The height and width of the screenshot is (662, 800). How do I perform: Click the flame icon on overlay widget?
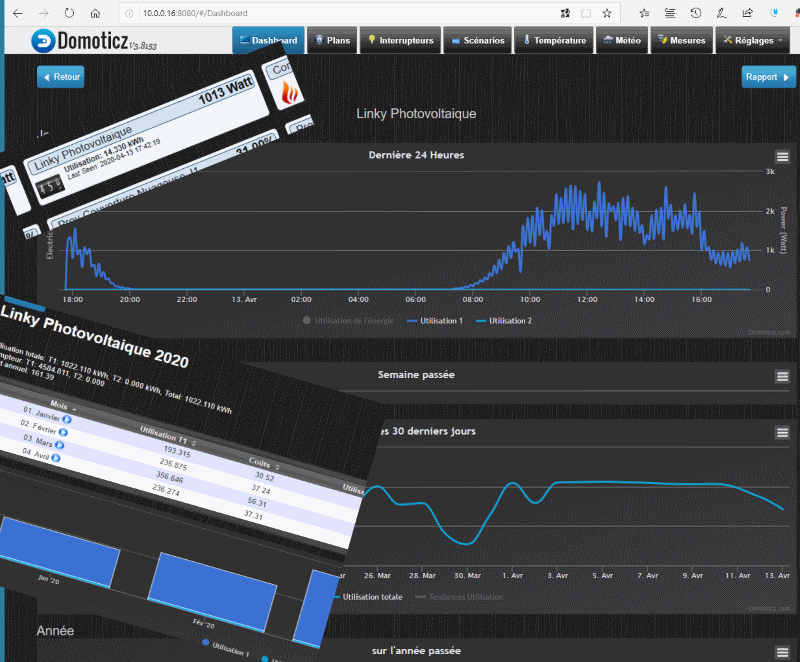[290, 93]
